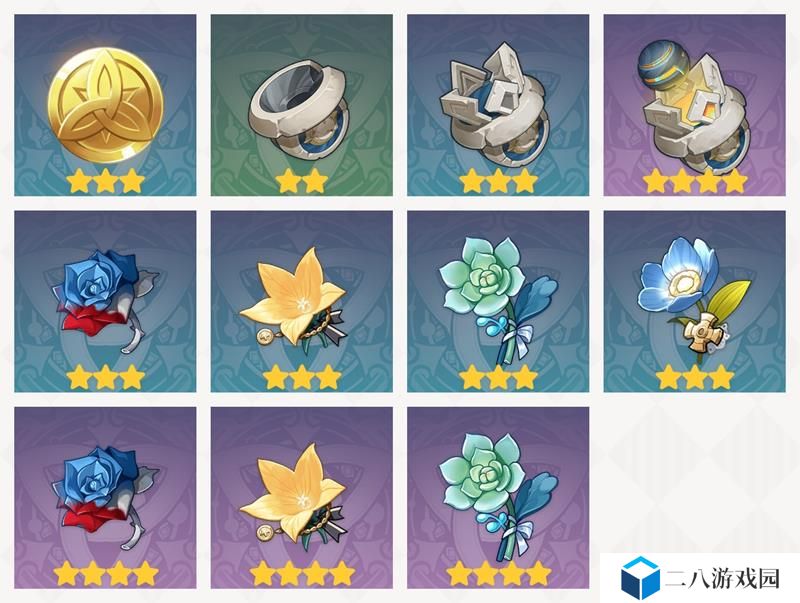Viewport: 800px width, 603px height.
Task: Click the three-star blue and red rose
Action: 105,302
